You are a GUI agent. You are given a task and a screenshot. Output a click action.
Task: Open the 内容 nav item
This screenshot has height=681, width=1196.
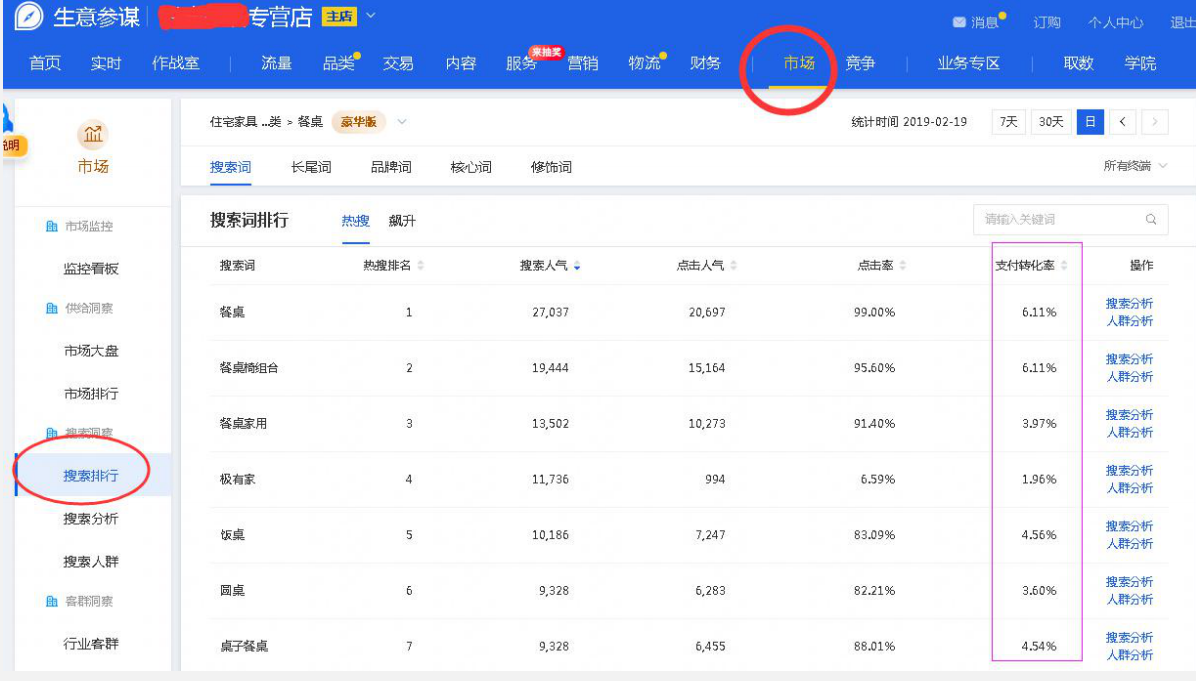click(x=461, y=63)
